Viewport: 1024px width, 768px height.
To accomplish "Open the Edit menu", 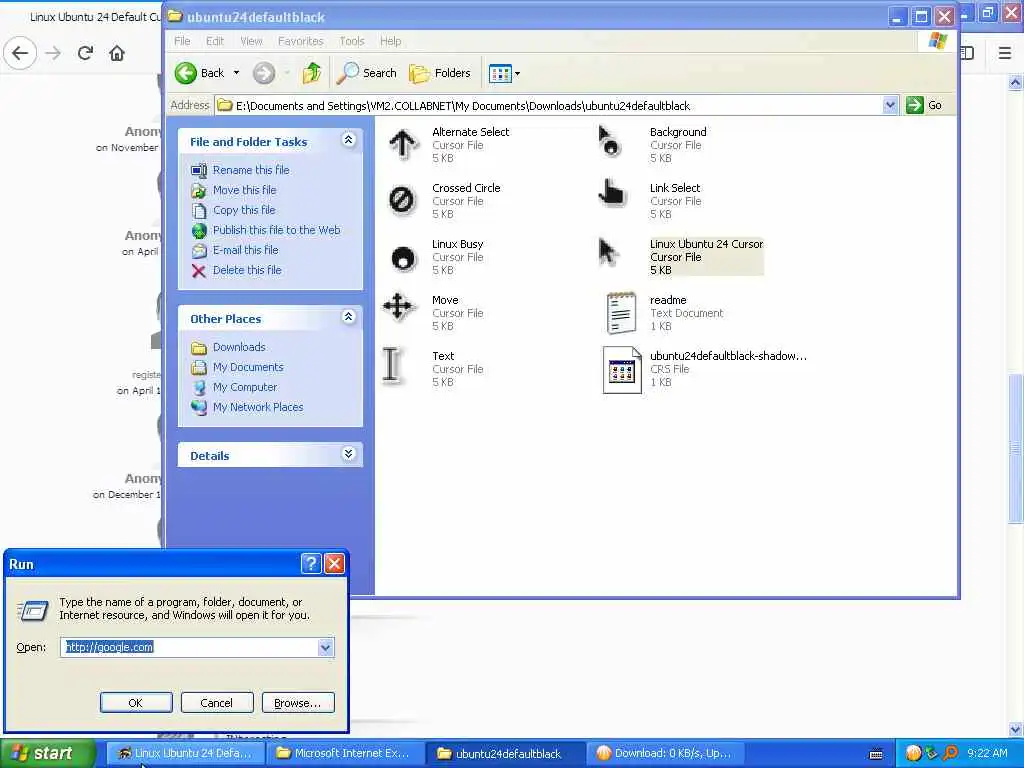I will click(x=215, y=41).
